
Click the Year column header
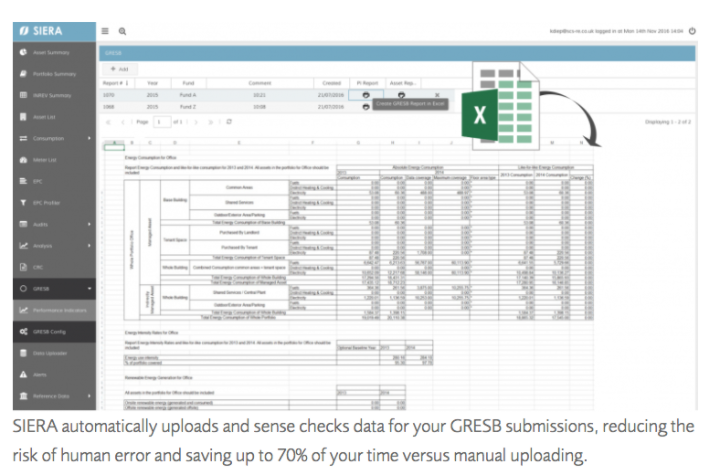tap(153, 83)
